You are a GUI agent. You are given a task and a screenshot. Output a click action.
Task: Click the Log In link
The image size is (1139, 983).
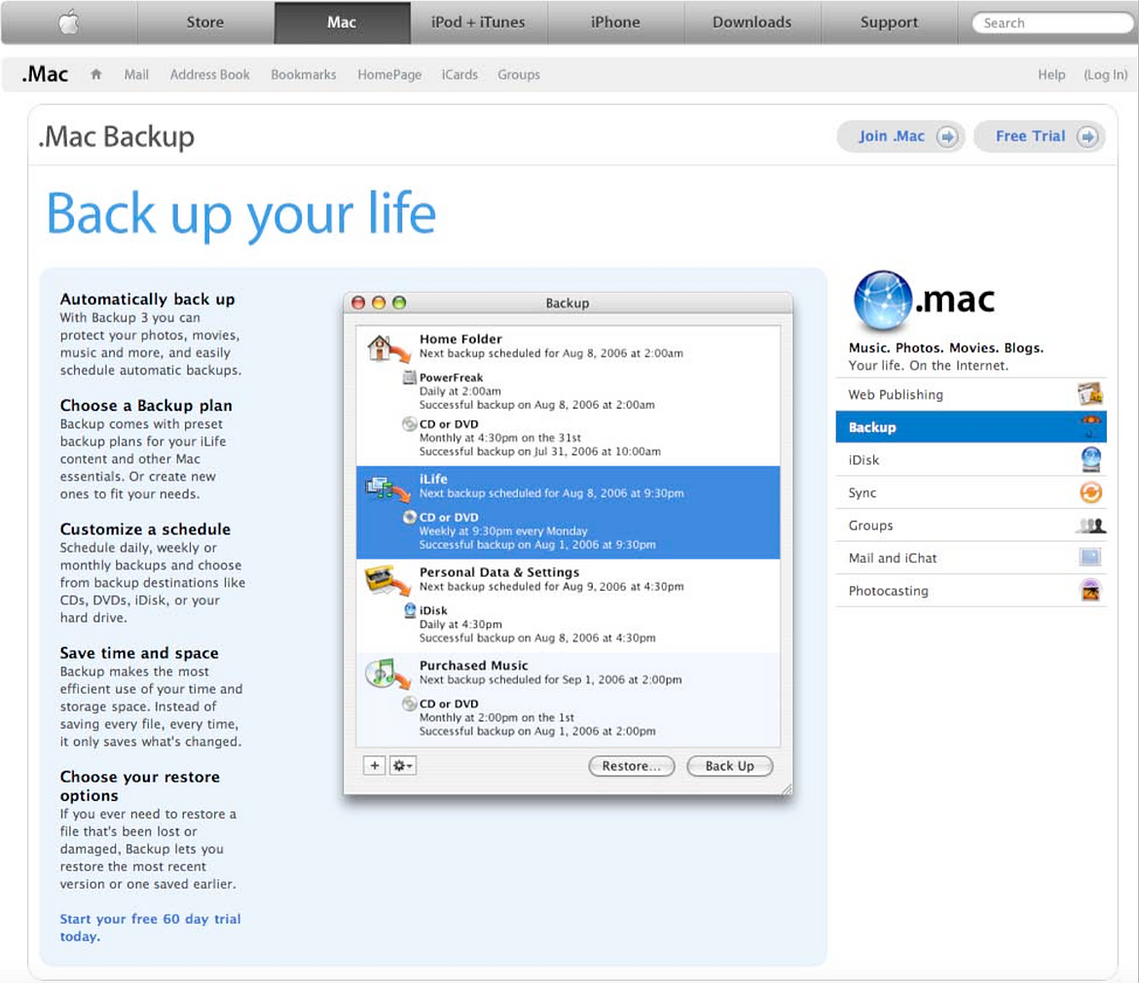1106,74
